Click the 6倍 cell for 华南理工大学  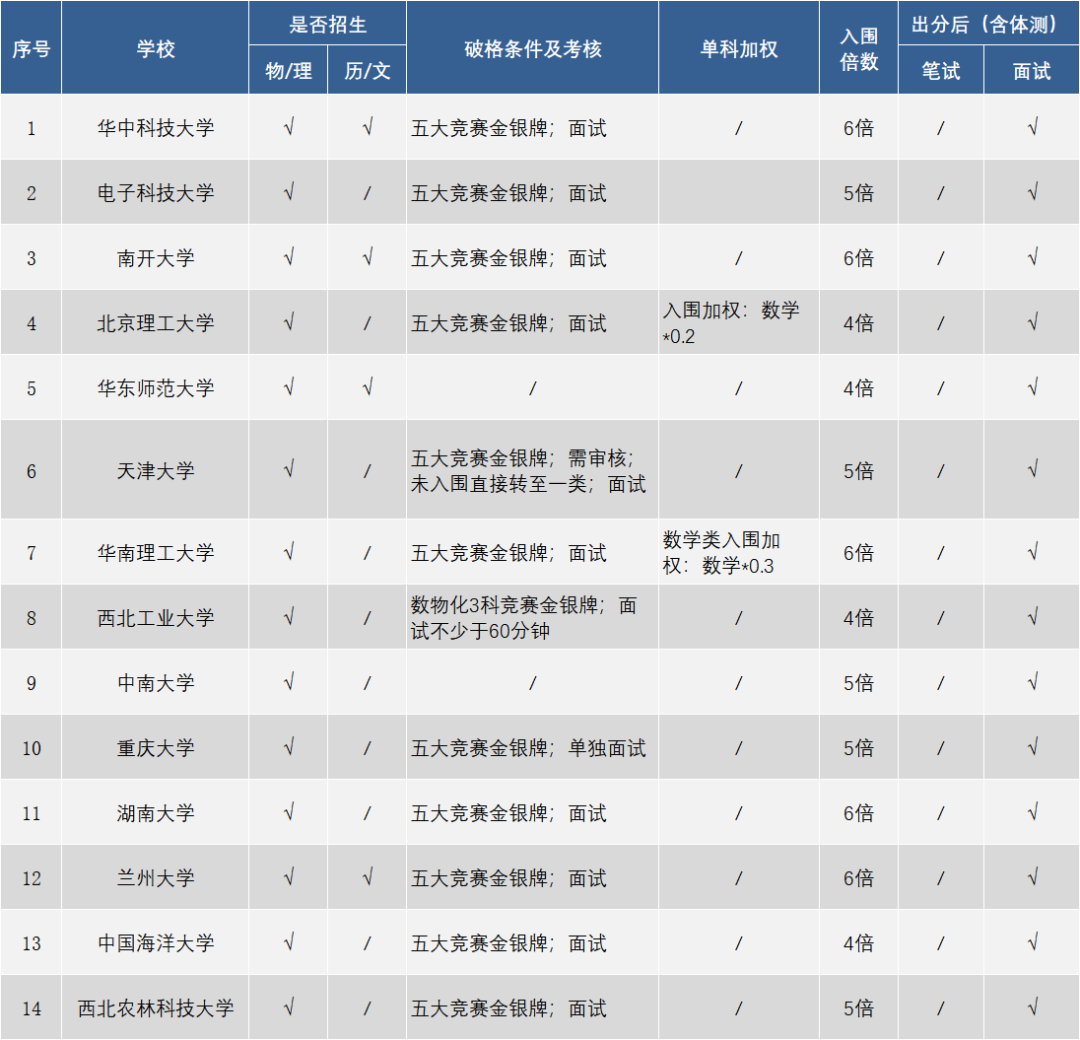click(x=859, y=552)
